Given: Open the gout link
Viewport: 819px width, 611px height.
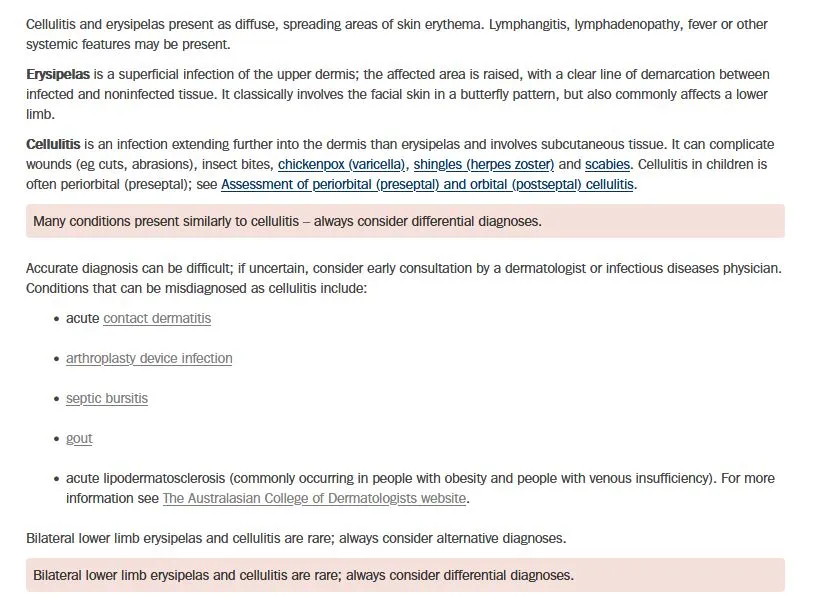Looking at the screenshot, I should click(x=79, y=438).
